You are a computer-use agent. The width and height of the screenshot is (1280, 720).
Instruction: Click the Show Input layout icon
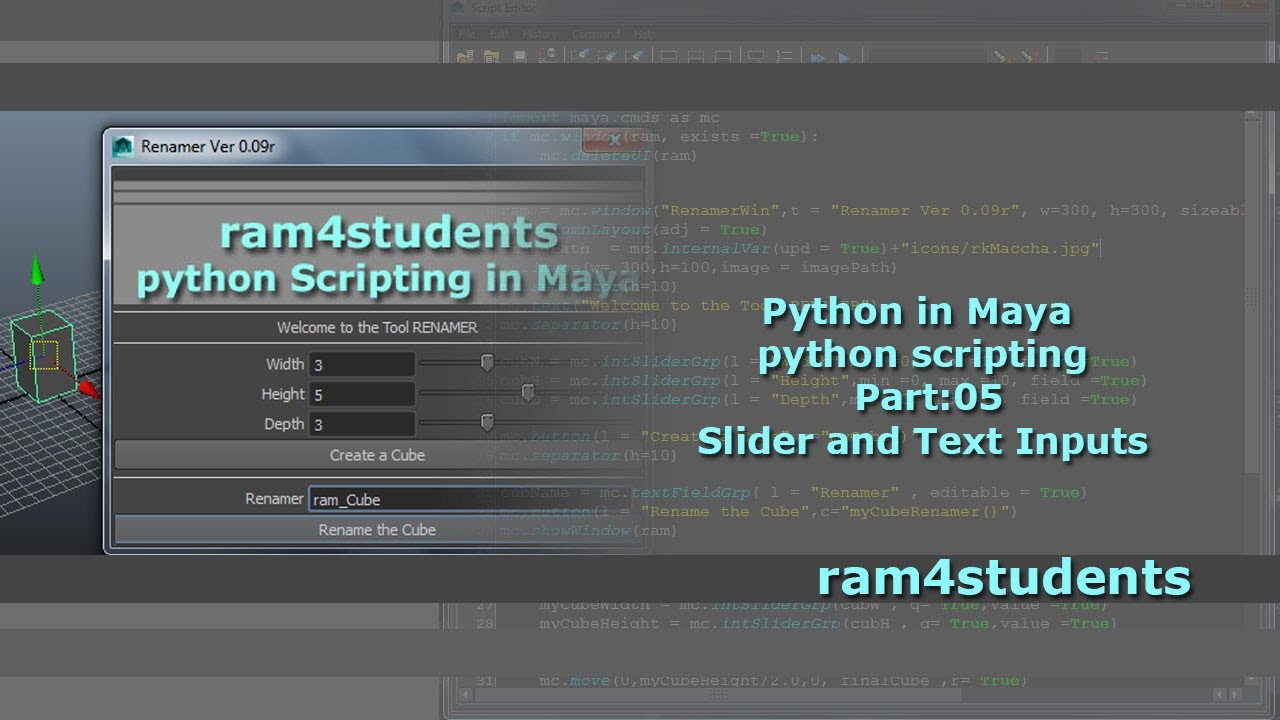click(x=696, y=57)
